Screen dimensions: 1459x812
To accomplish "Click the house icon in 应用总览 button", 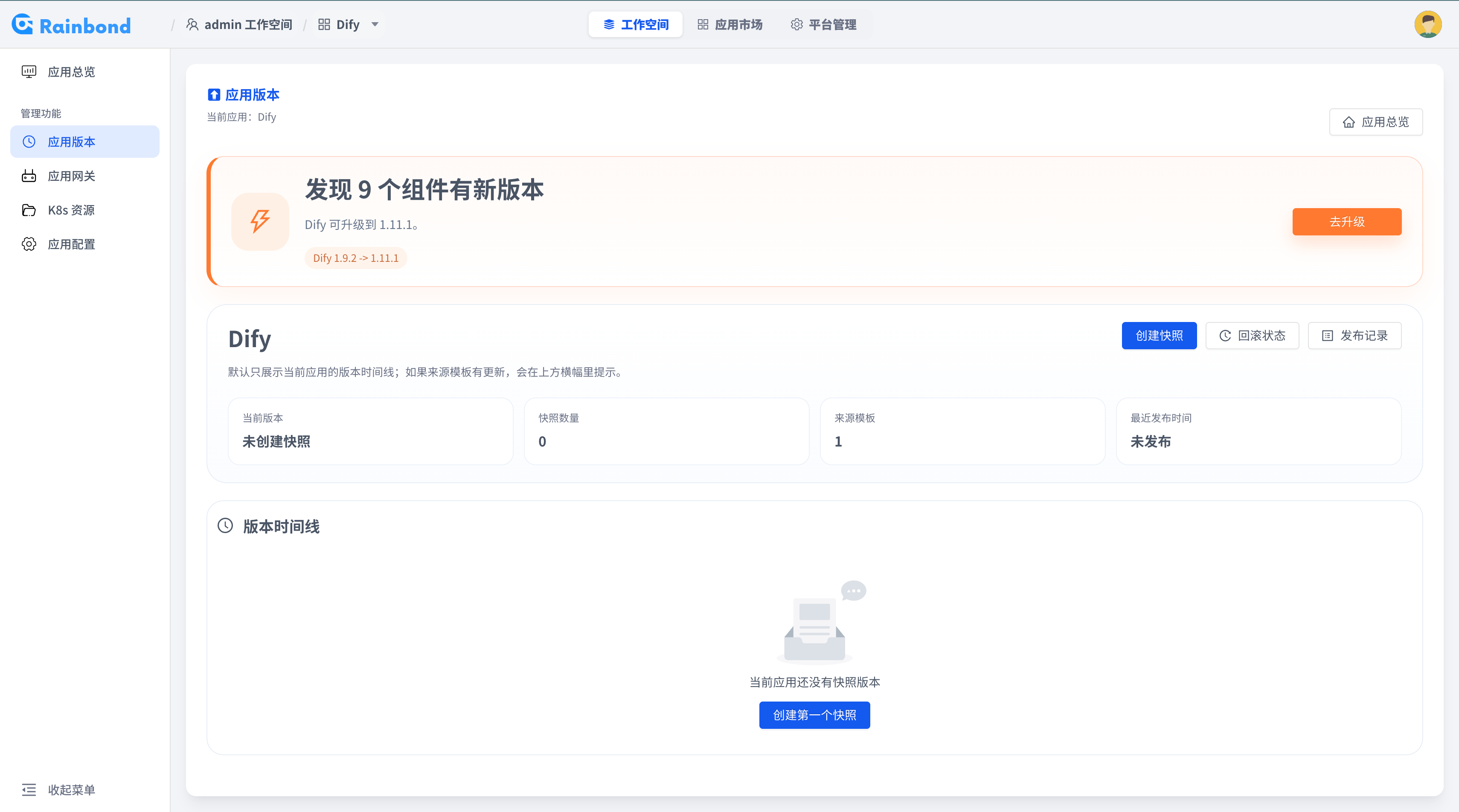I will (x=1349, y=122).
